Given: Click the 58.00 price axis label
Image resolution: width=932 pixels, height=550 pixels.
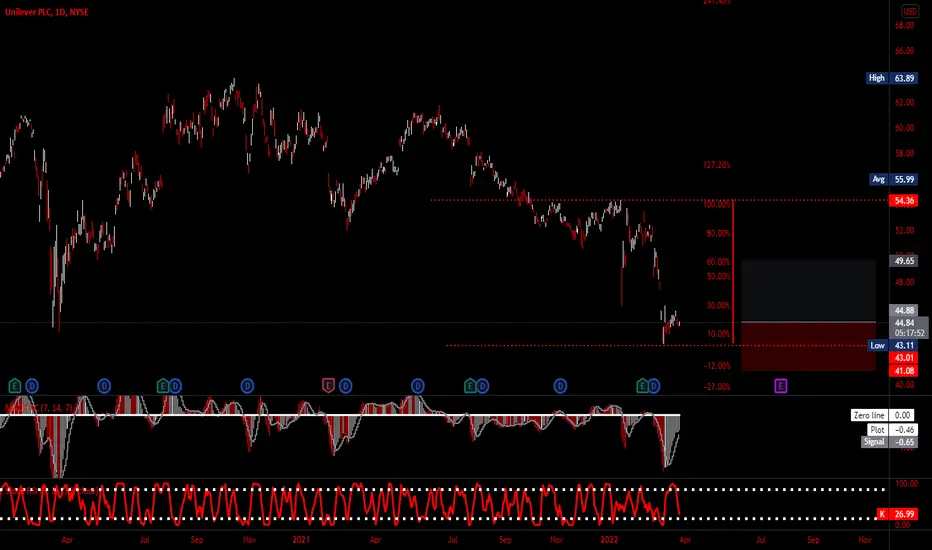Looking at the screenshot, I should pyautogui.click(x=904, y=153).
